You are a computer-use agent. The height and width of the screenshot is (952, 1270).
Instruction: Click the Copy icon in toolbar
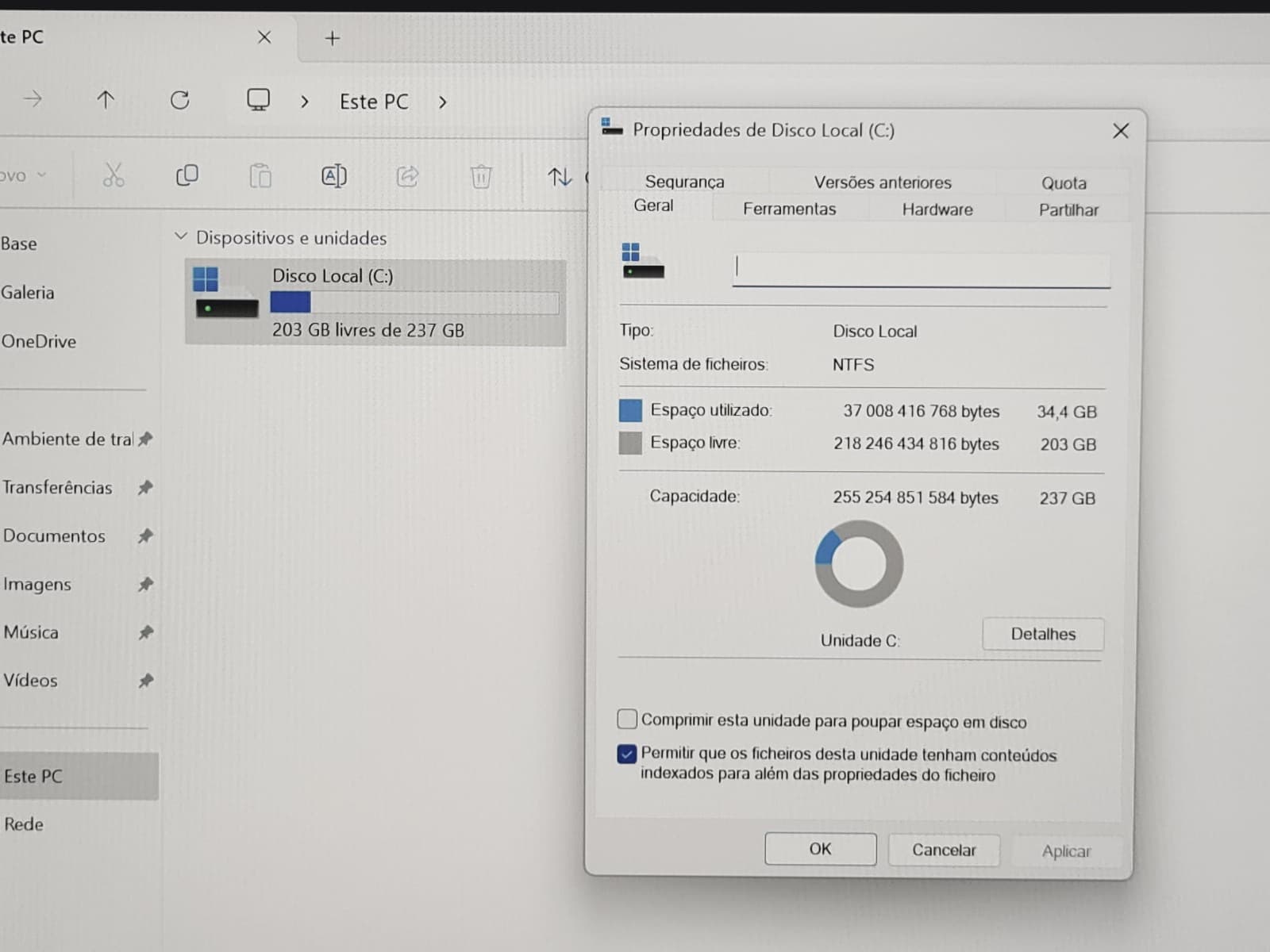click(187, 175)
